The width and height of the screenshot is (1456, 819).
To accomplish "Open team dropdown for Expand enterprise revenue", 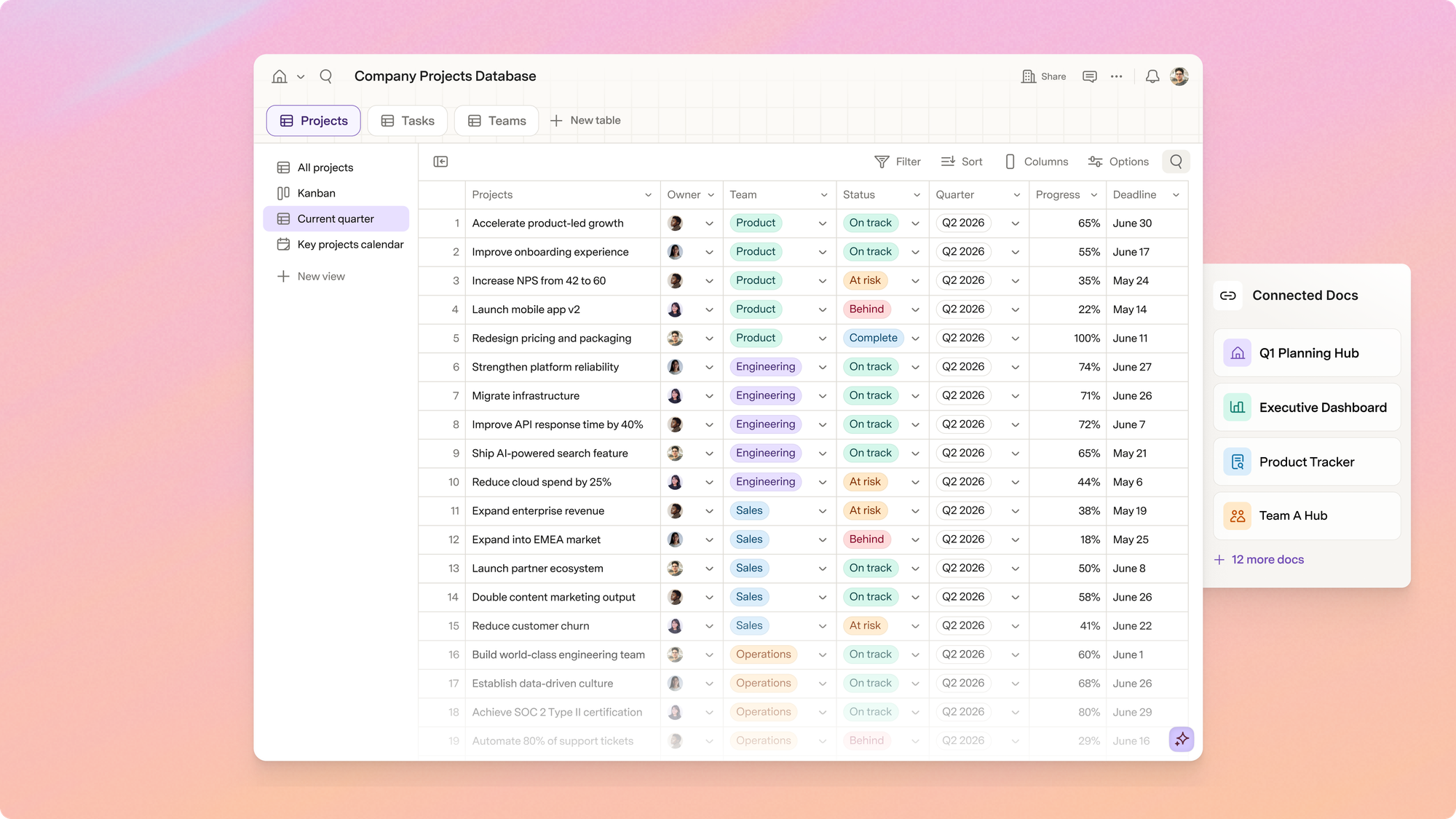I will pyautogui.click(x=823, y=511).
